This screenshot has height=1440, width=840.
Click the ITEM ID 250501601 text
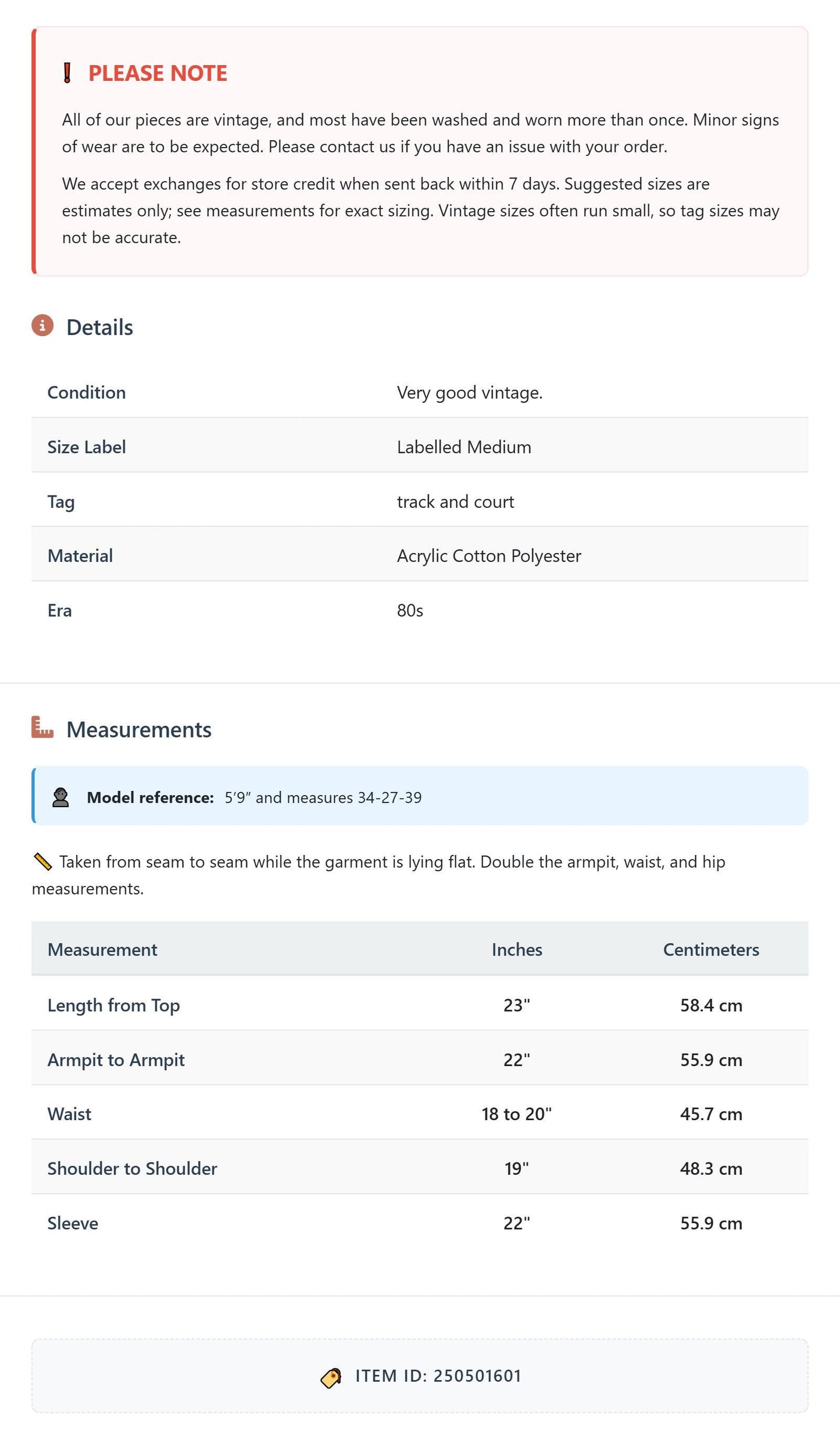[x=438, y=1376]
